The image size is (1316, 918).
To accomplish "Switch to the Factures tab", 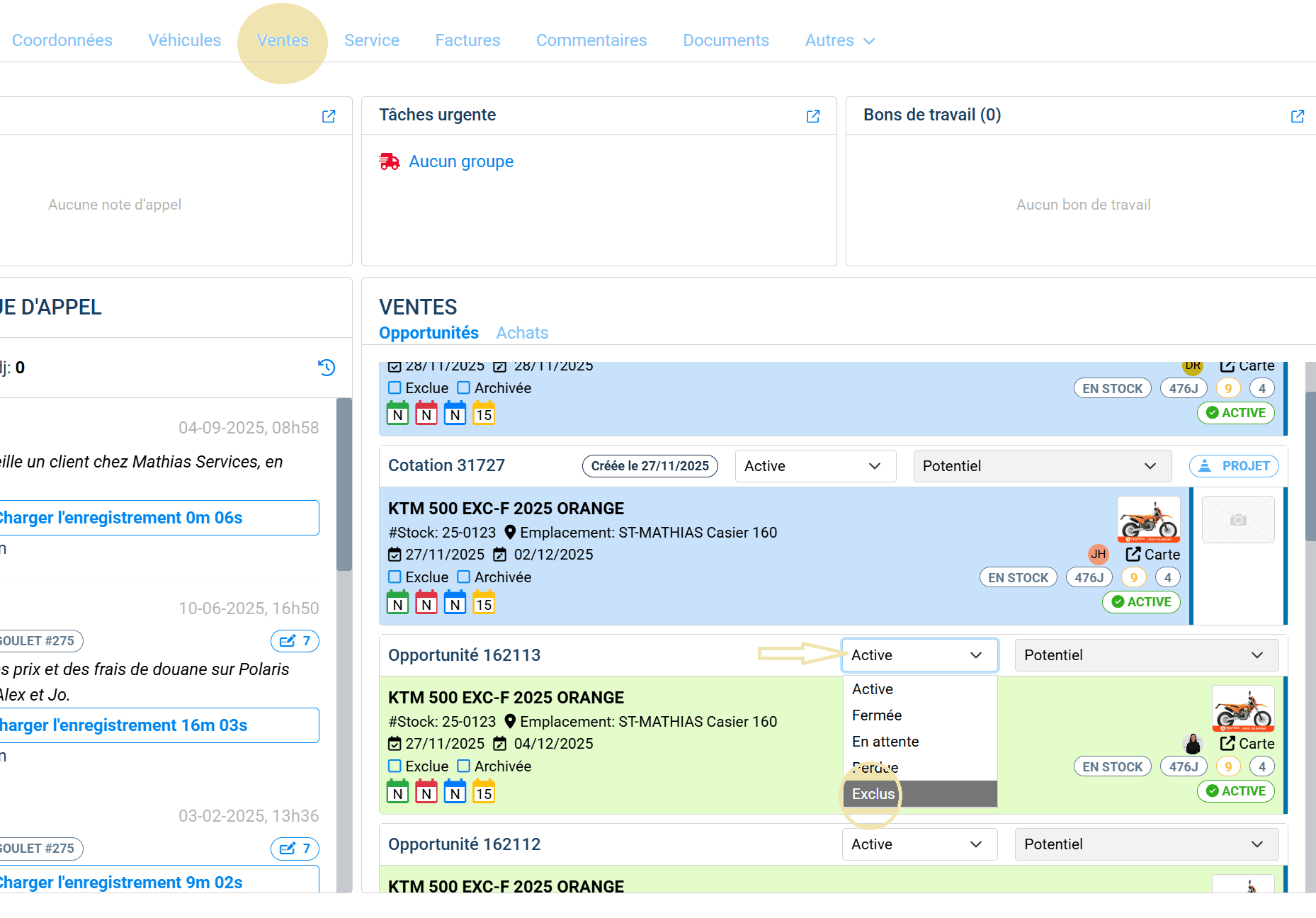I will (x=467, y=40).
